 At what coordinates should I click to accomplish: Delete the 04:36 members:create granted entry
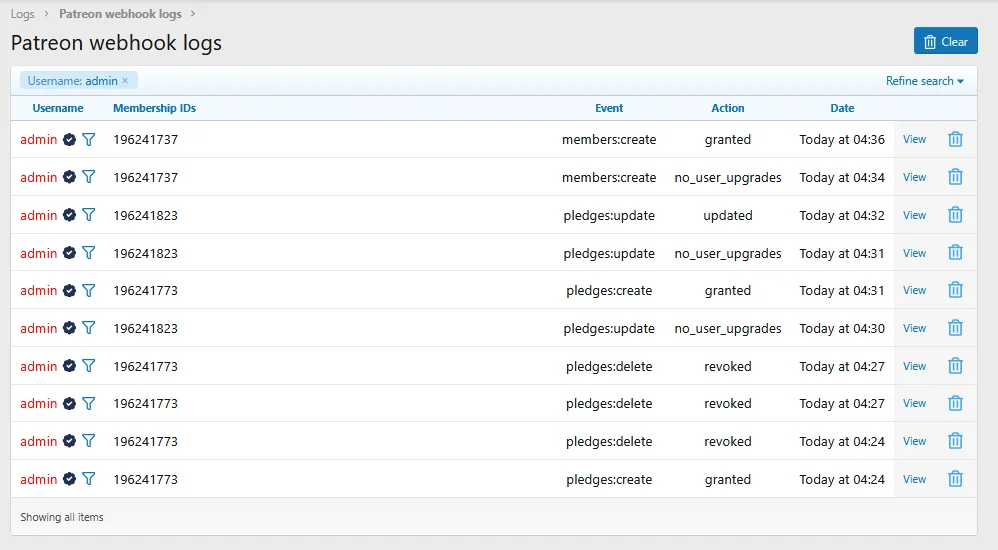tap(955, 139)
